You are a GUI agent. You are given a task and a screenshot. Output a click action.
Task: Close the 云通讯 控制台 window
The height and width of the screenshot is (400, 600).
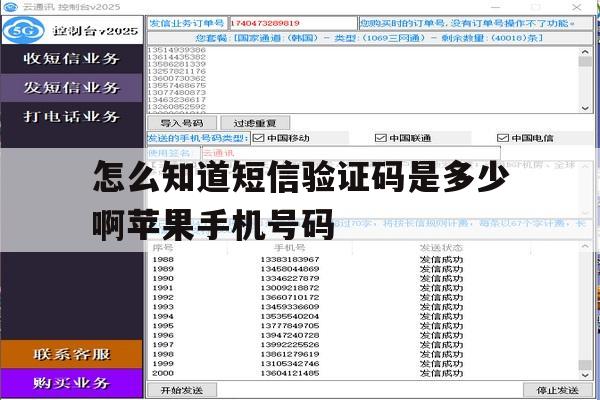pyautogui.click(x=577, y=7)
